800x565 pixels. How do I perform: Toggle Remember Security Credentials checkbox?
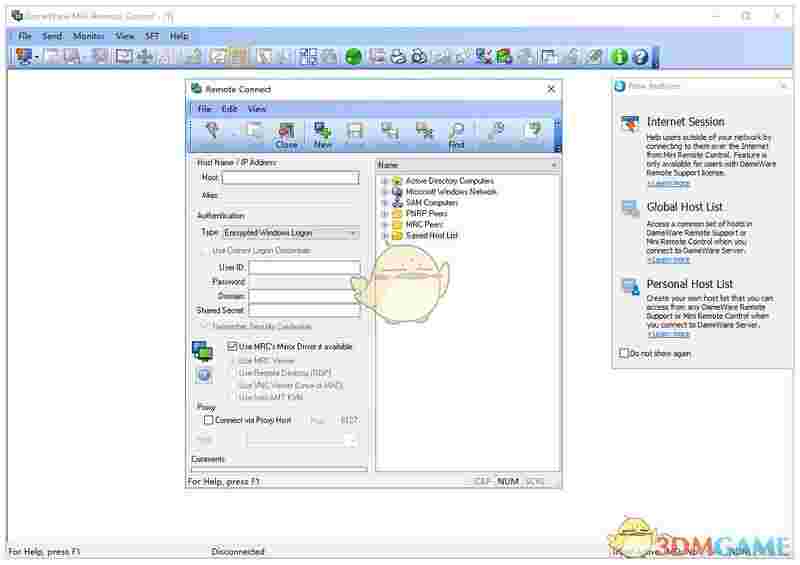205,326
